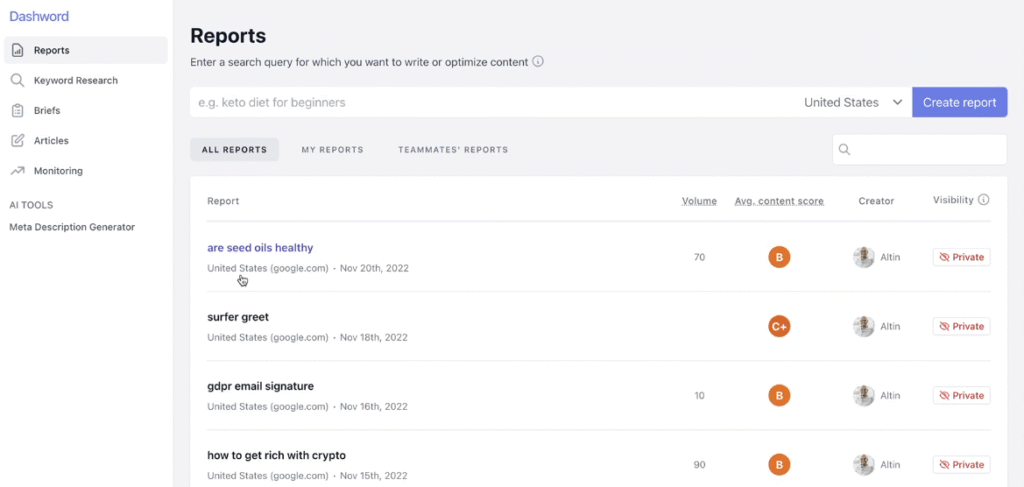The image size is (1024, 487).
Task: Click the Monitoring trend arrow icon
Action: [x=17, y=171]
